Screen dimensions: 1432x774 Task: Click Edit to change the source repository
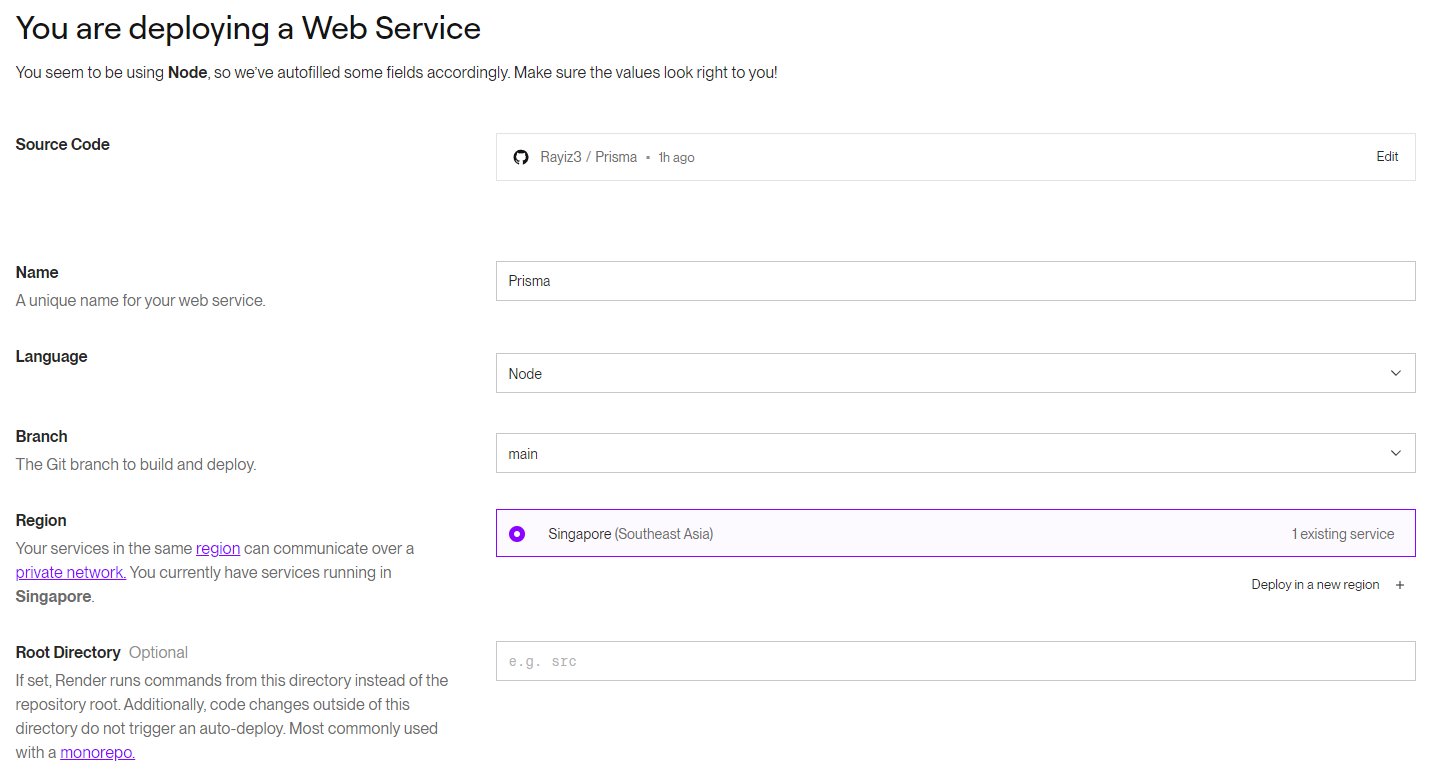tap(1387, 157)
